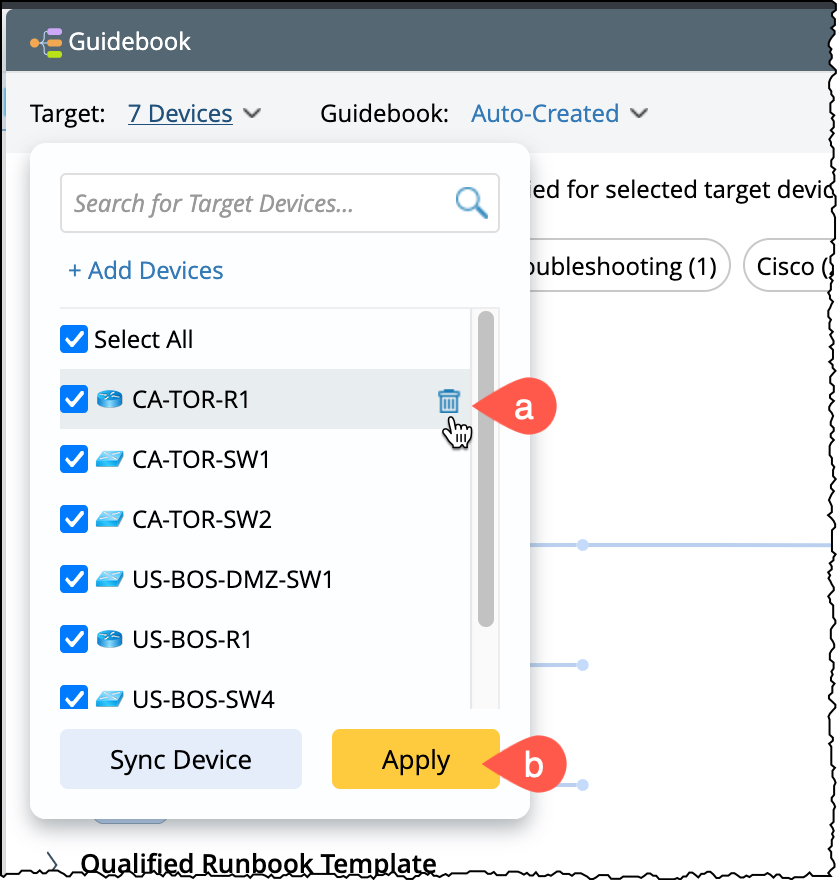Click the US-BOS-DMZ-SW1 switch icon
The image size is (838, 880).
pyautogui.click(x=109, y=579)
